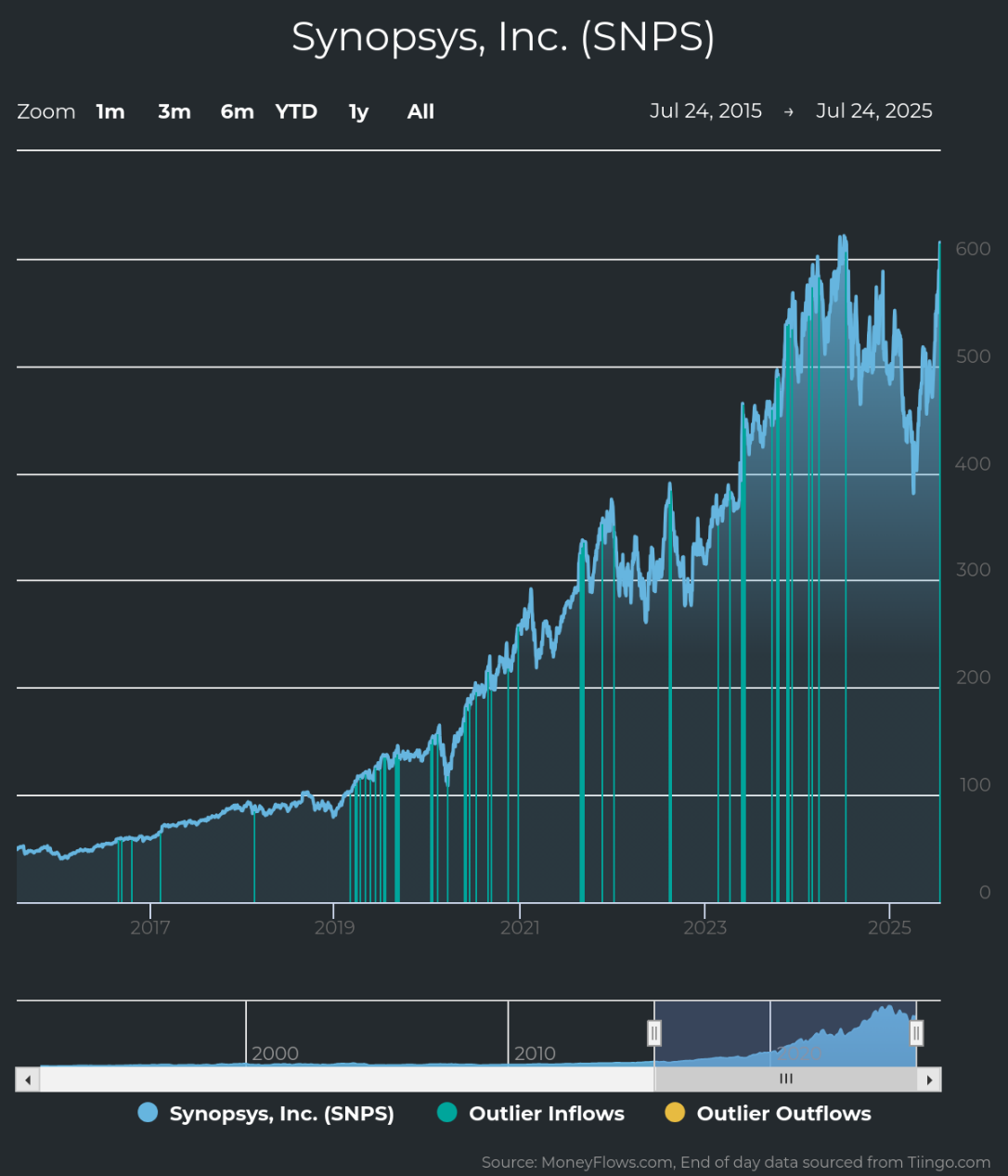This screenshot has width=1008, height=1176.
Task: Click the 2017 x-axis label
Action: click(150, 928)
